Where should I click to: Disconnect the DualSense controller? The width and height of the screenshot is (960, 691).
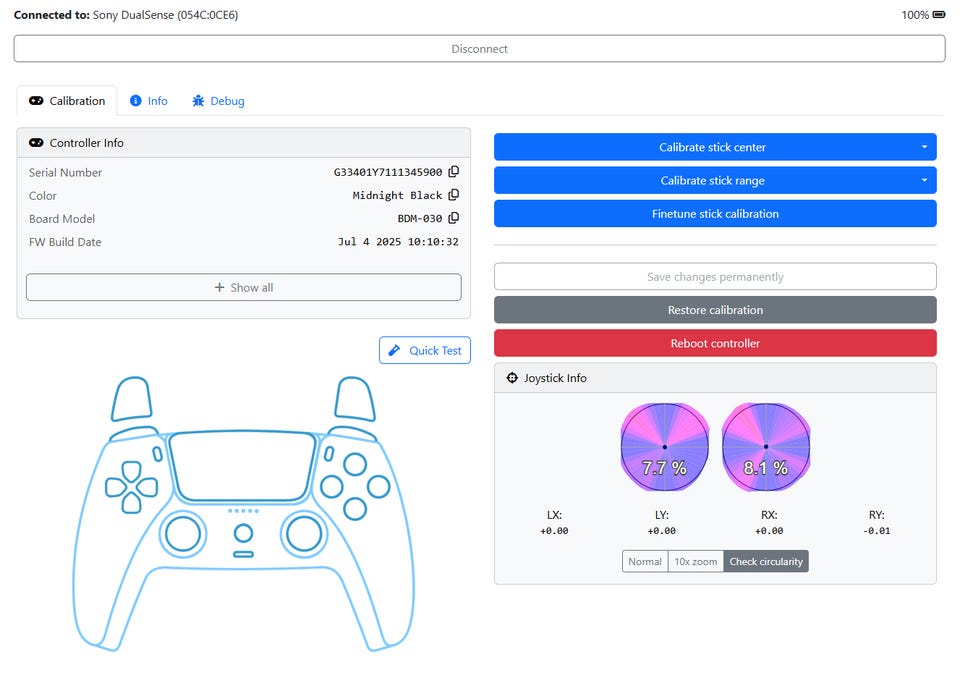(x=479, y=49)
